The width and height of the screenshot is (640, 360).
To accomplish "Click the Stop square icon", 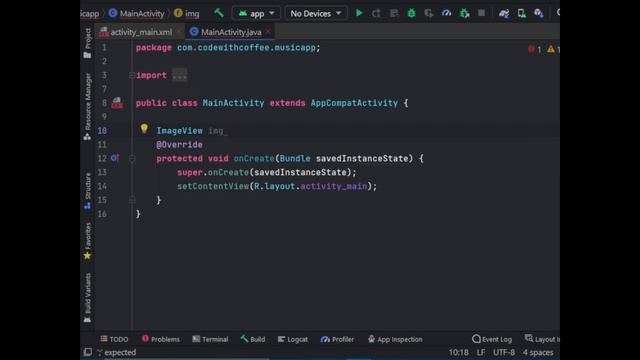I will (x=482, y=13).
